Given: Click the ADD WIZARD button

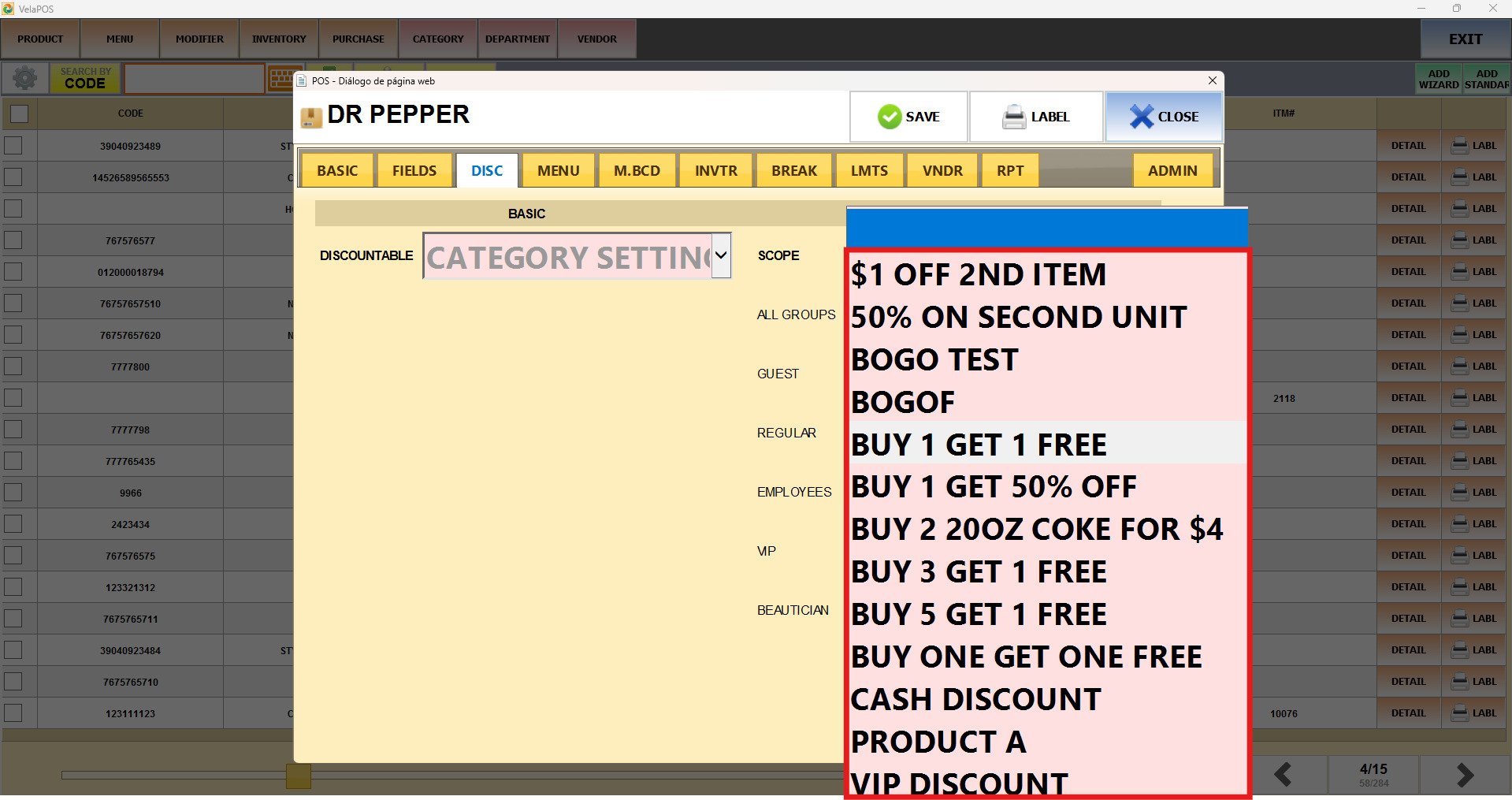Looking at the screenshot, I should [1438, 79].
